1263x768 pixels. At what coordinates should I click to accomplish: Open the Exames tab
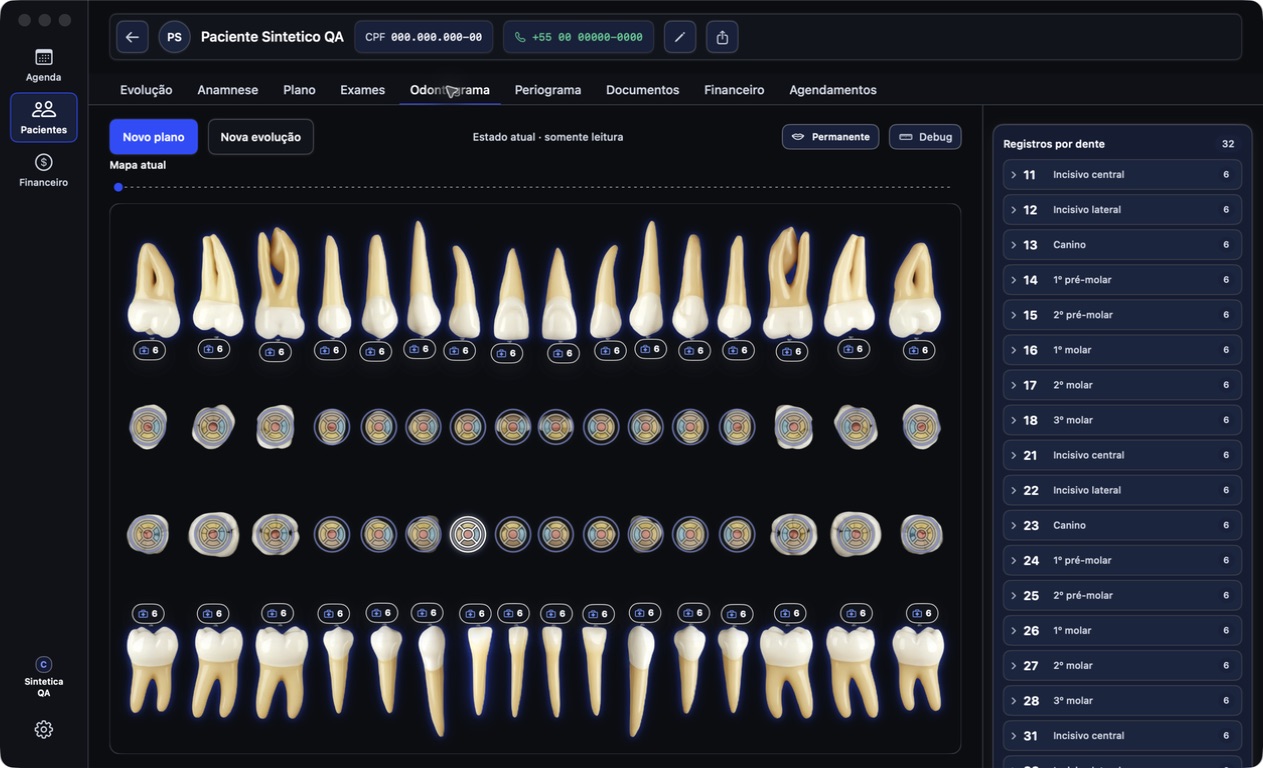[362, 90]
